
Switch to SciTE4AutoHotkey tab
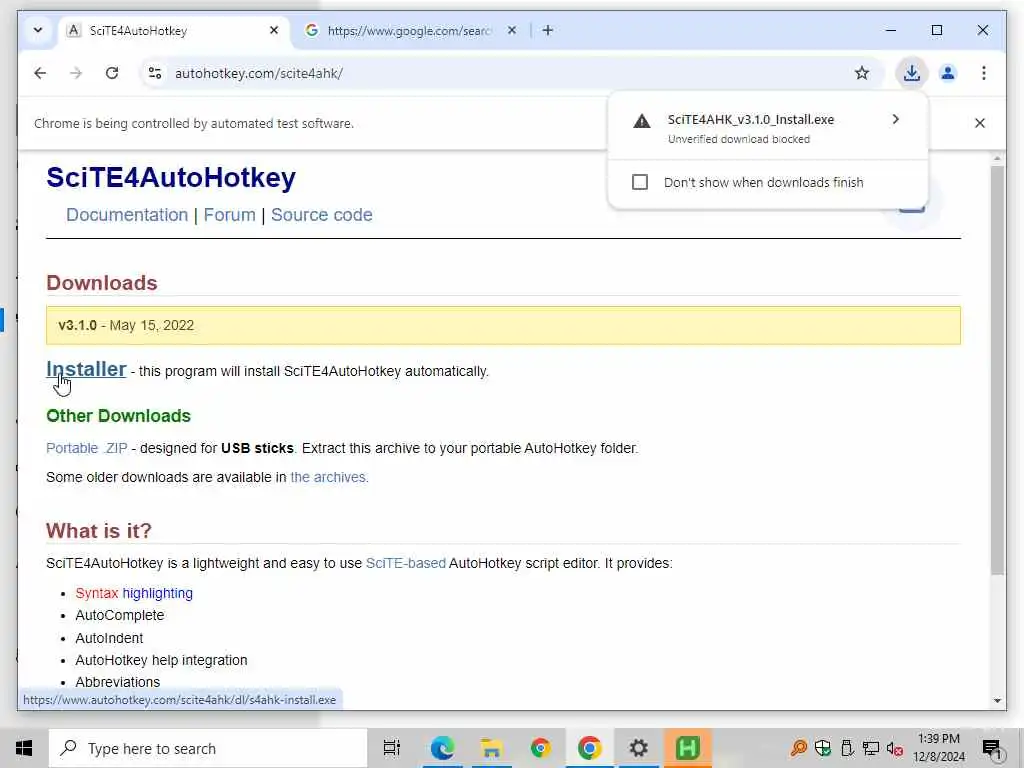tap(173, 31)
